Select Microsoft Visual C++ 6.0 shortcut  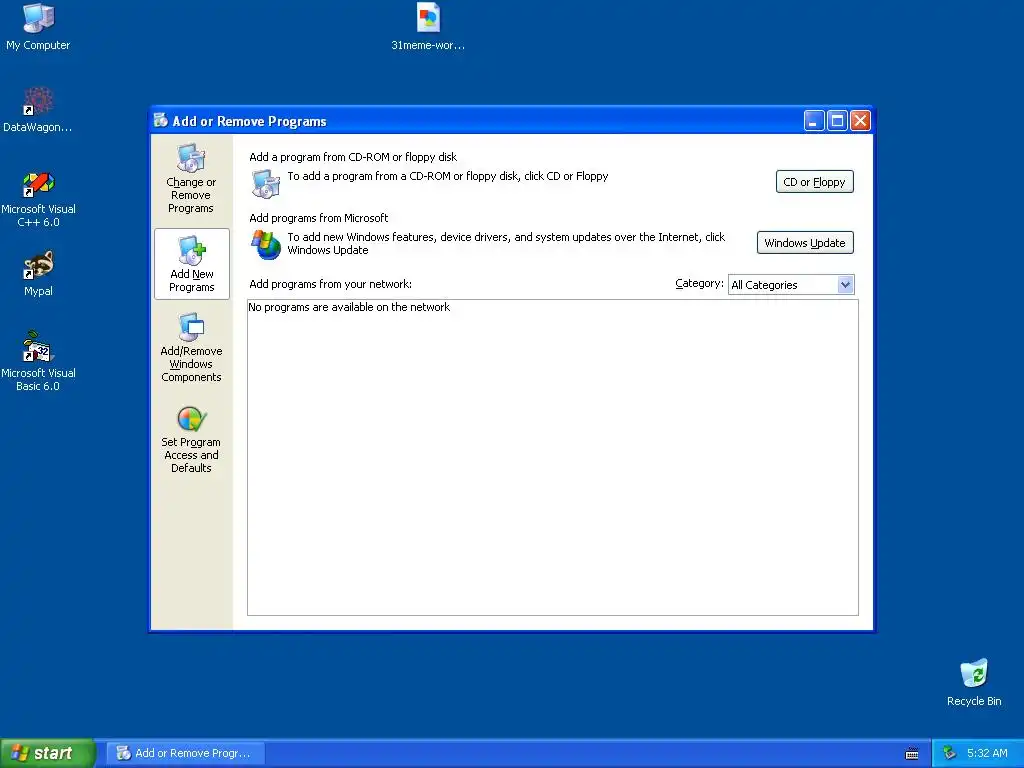pyautogui.click(x=38, y=199)
